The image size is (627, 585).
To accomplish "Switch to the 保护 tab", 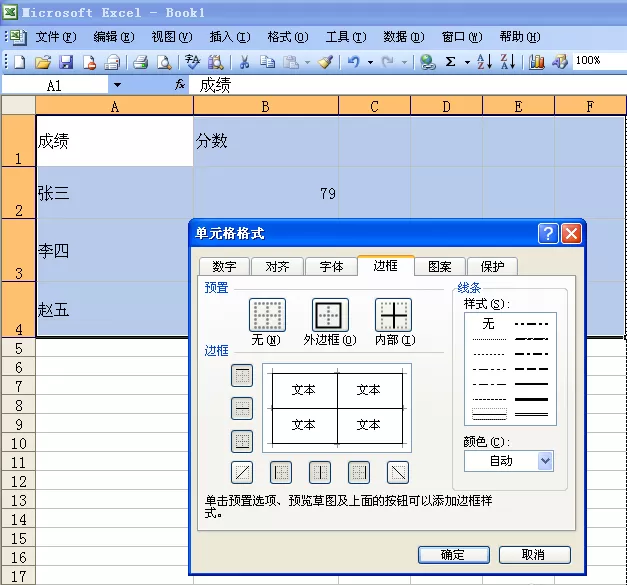I will point(492,266).
